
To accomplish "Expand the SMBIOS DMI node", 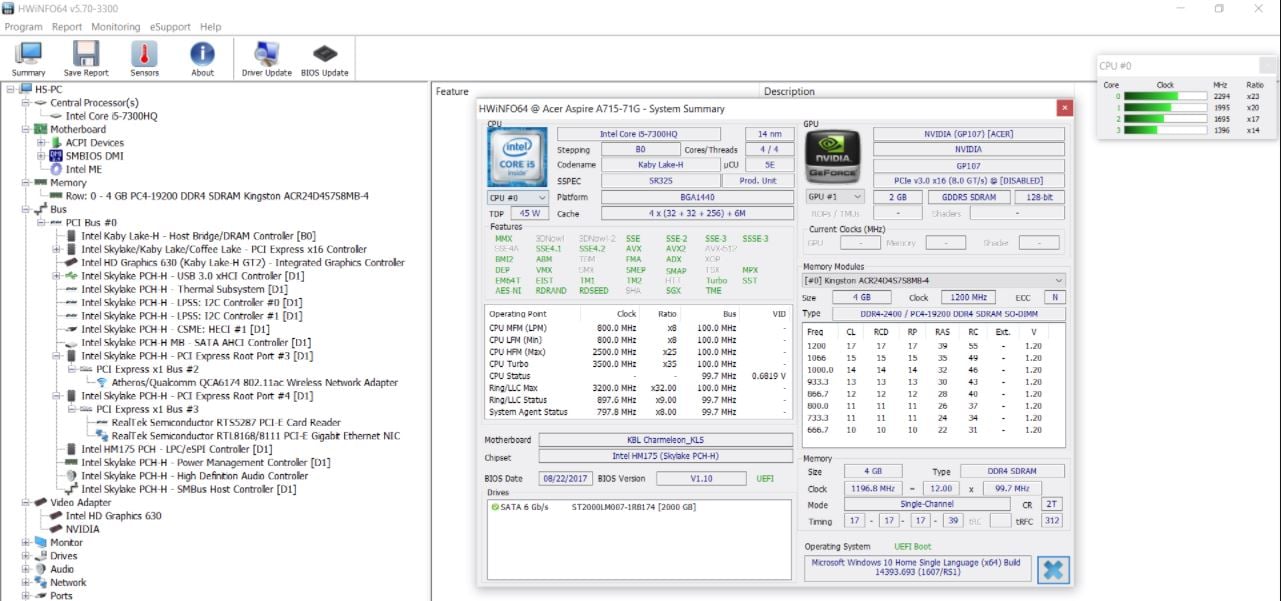I will 42,156.
